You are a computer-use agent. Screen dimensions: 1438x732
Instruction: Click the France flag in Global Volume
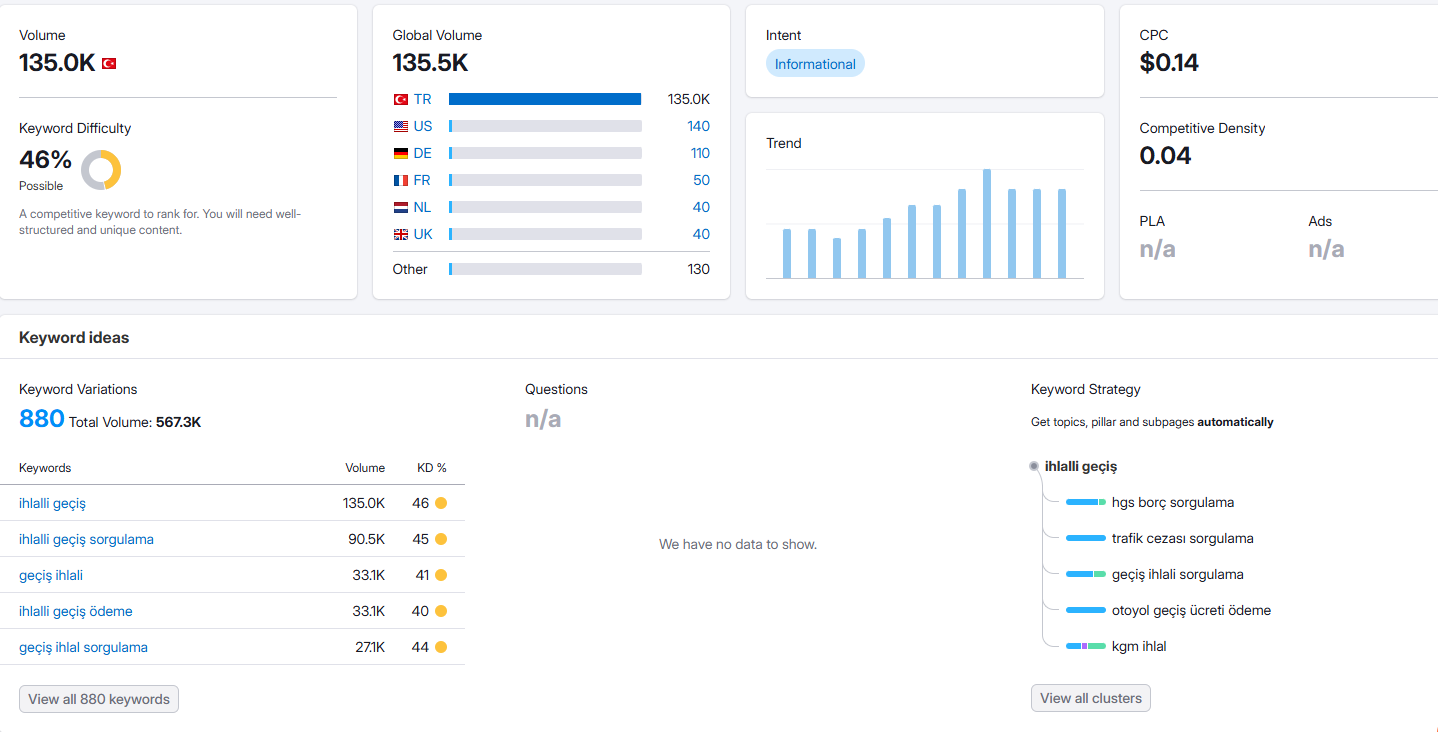point(401,180)
